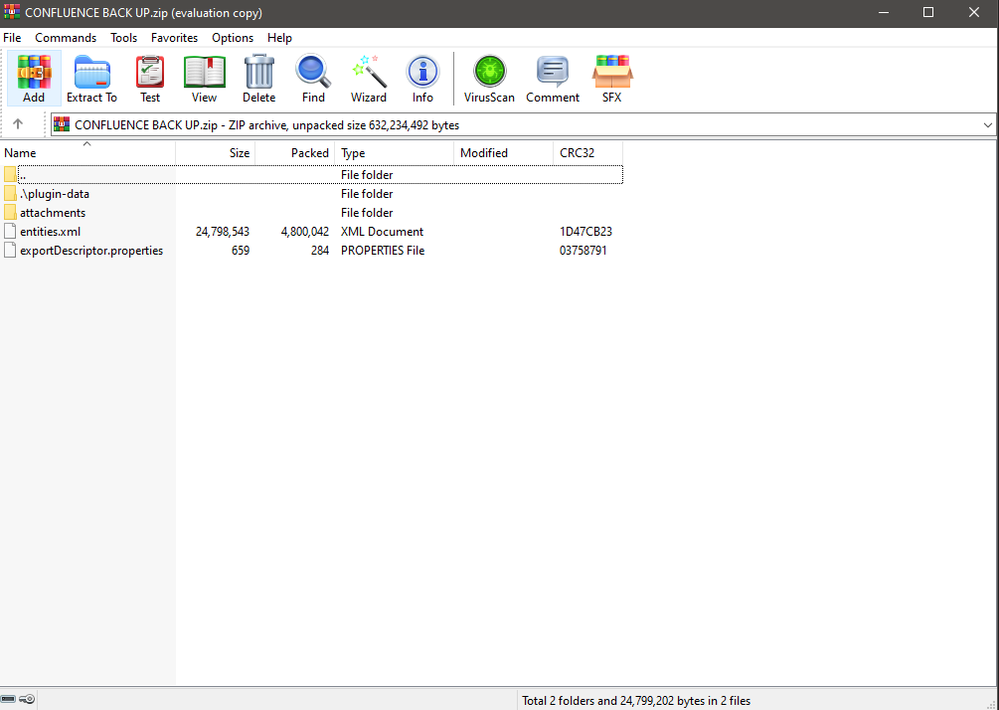Viewport: 999px width, 710px height.
Task: Launch the Wizard wand tool
Action: pos(368,78)
